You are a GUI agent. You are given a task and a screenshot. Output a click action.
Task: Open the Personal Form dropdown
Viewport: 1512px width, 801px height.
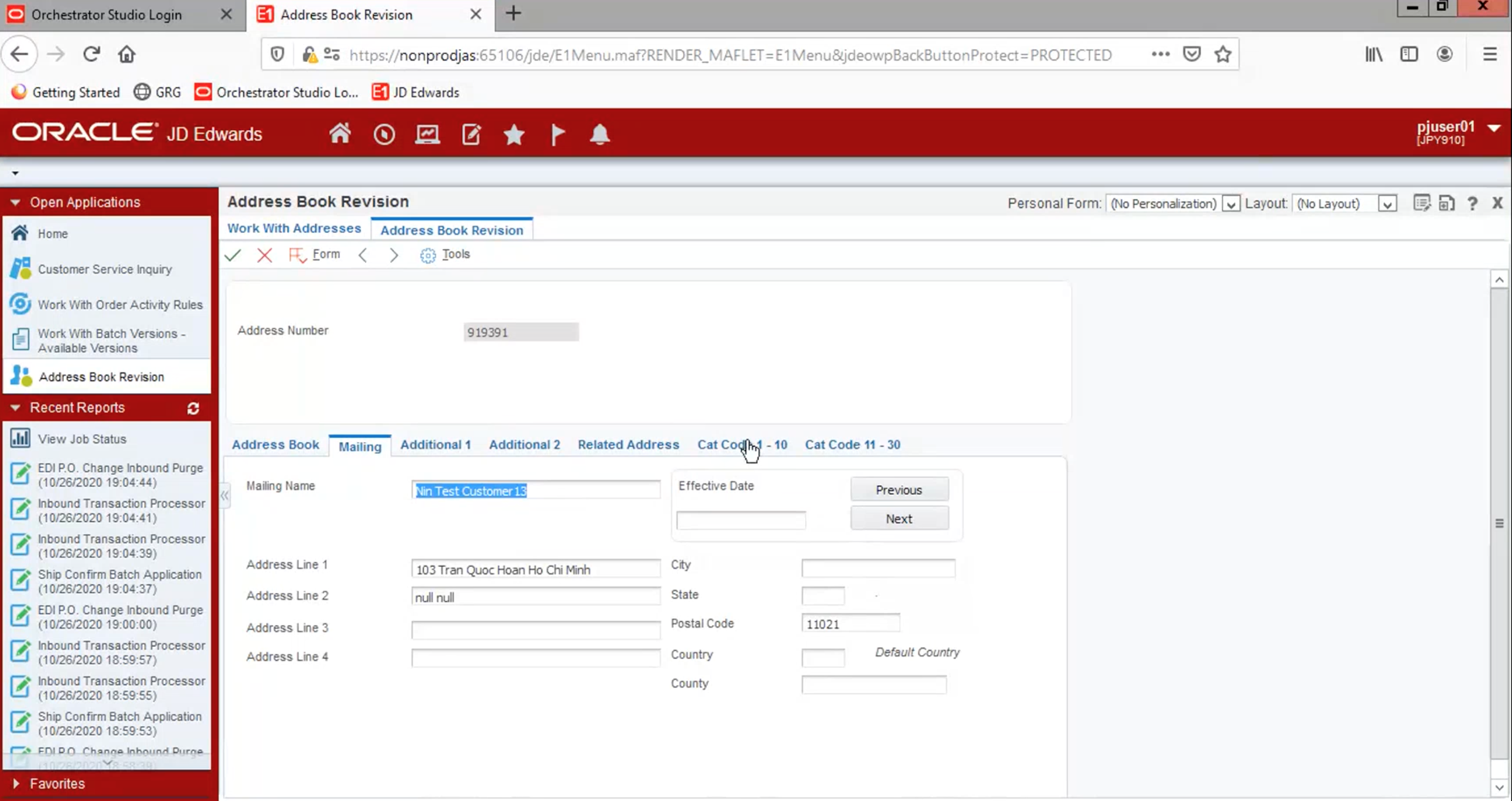point(1230,204)
